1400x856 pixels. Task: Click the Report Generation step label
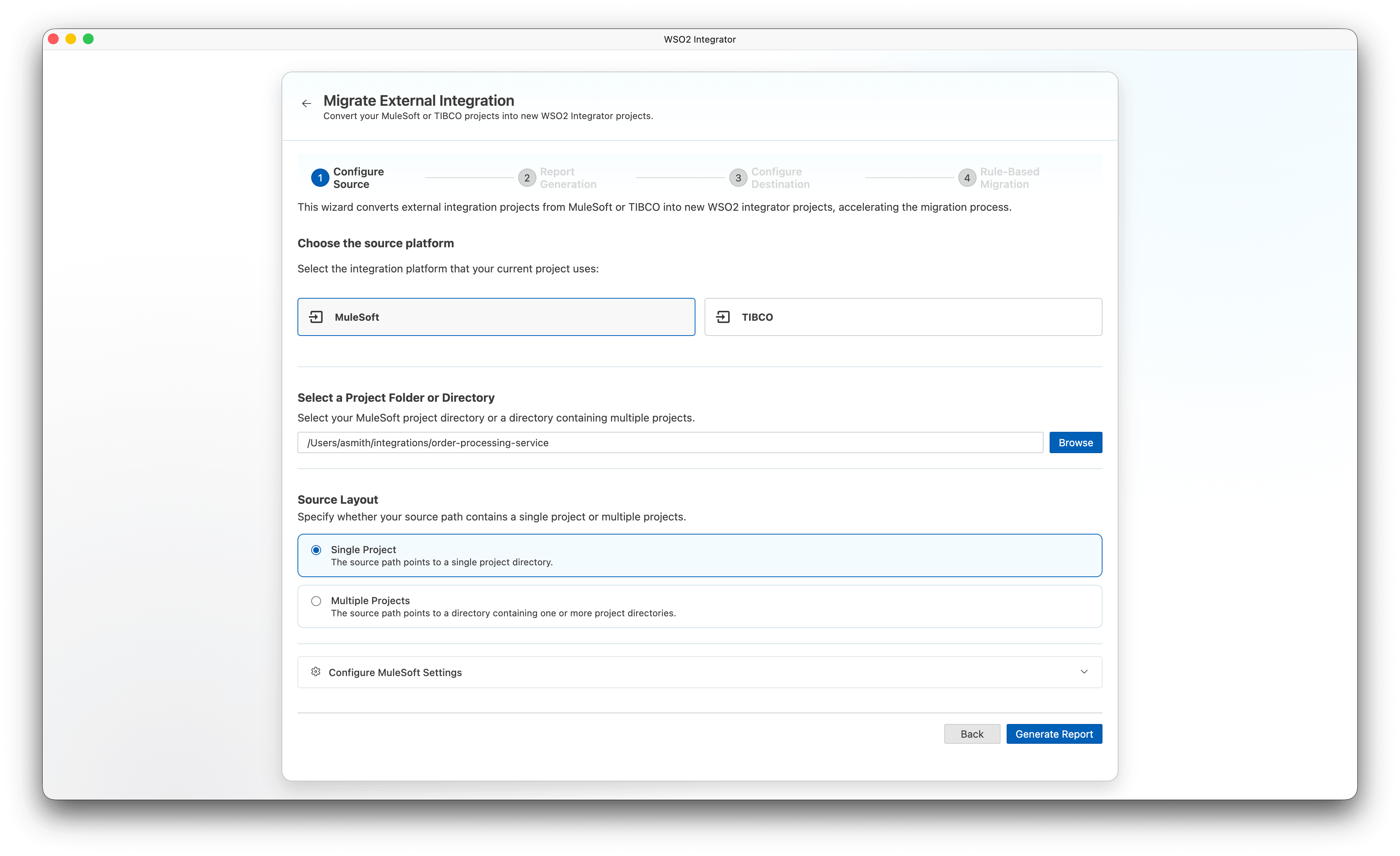(568, 178)
